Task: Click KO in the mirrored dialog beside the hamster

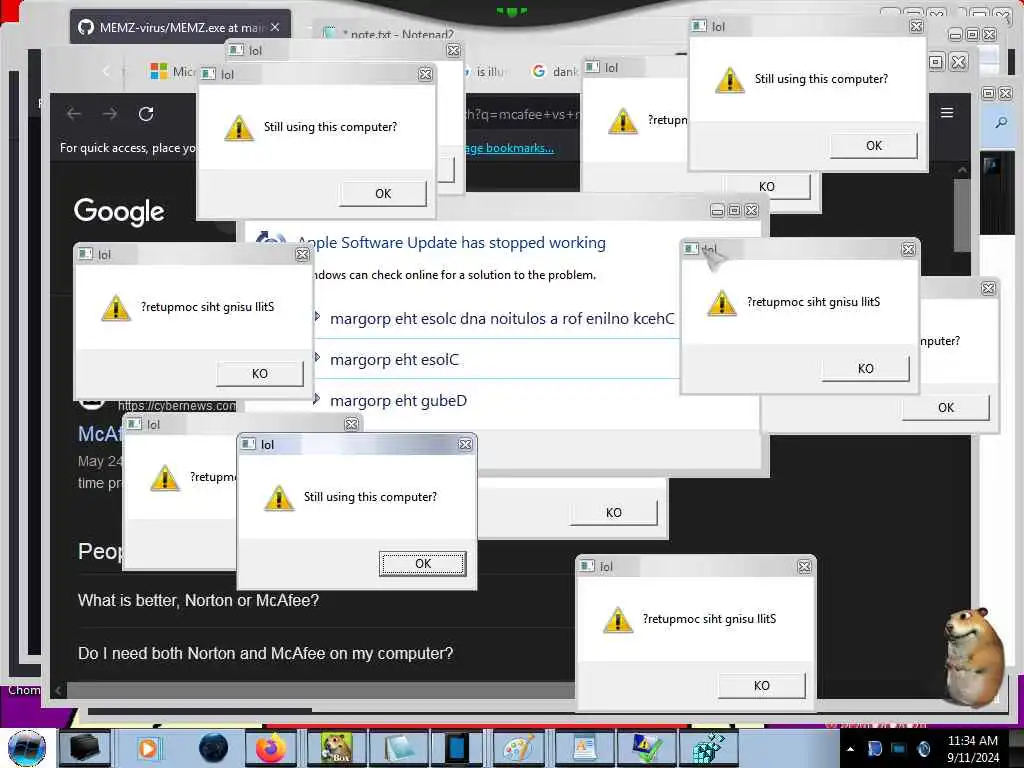Action: (761, 686)
